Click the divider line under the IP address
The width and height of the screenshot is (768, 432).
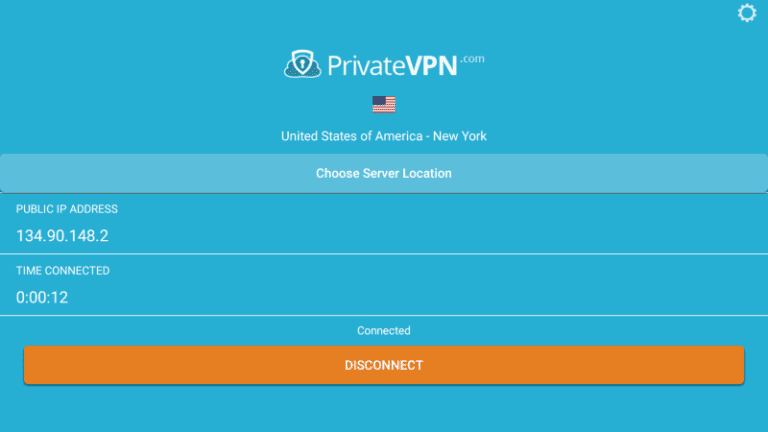[384, 254]
